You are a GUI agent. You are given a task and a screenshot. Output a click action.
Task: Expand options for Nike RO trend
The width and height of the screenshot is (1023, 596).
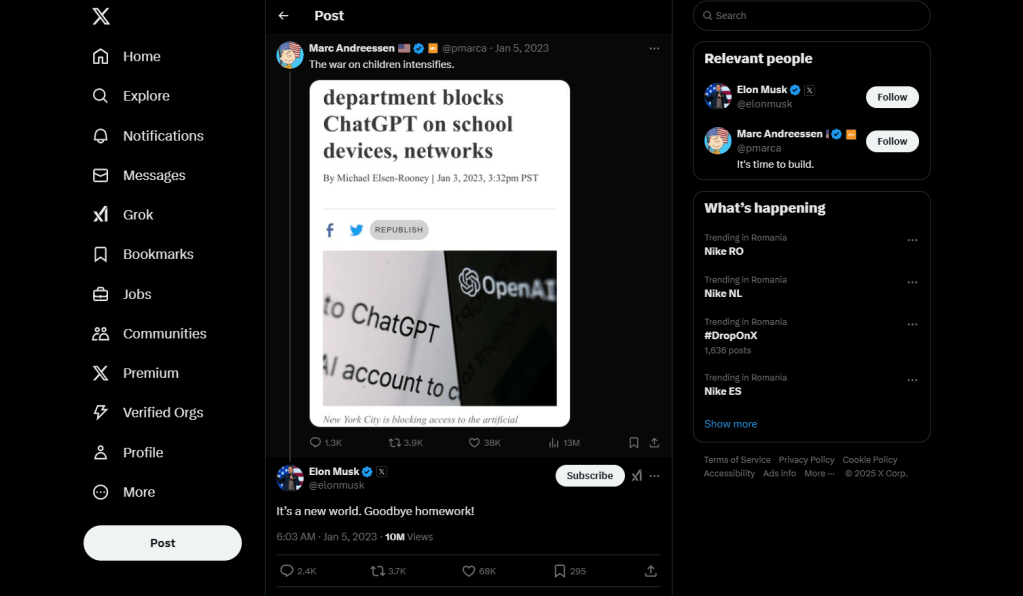click(912, 240)
